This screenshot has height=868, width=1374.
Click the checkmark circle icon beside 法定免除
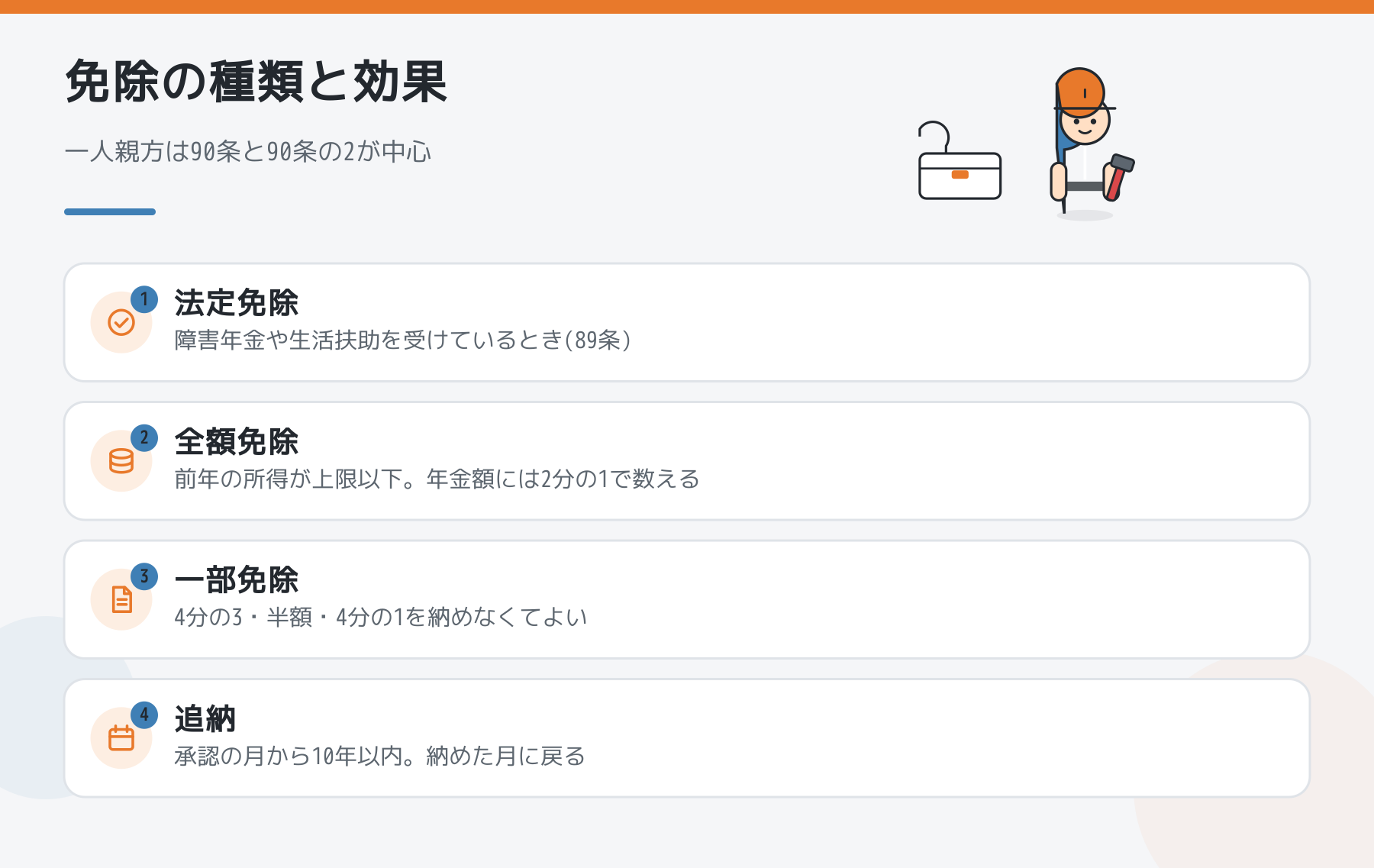pyautogui.click(x=121, y=322)
